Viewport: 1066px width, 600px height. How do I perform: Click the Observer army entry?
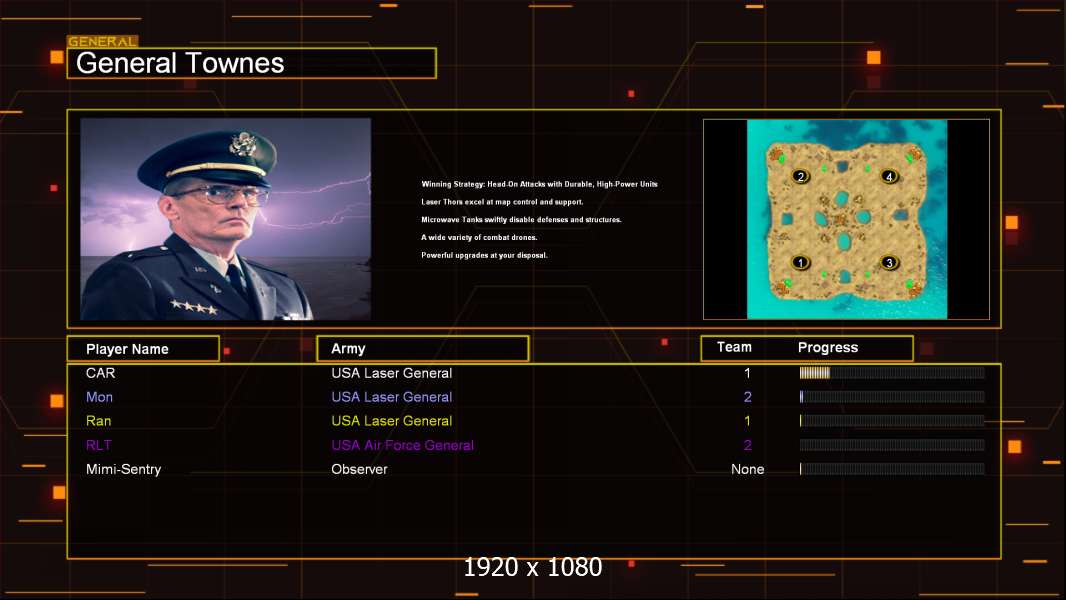tap(359, 470)
